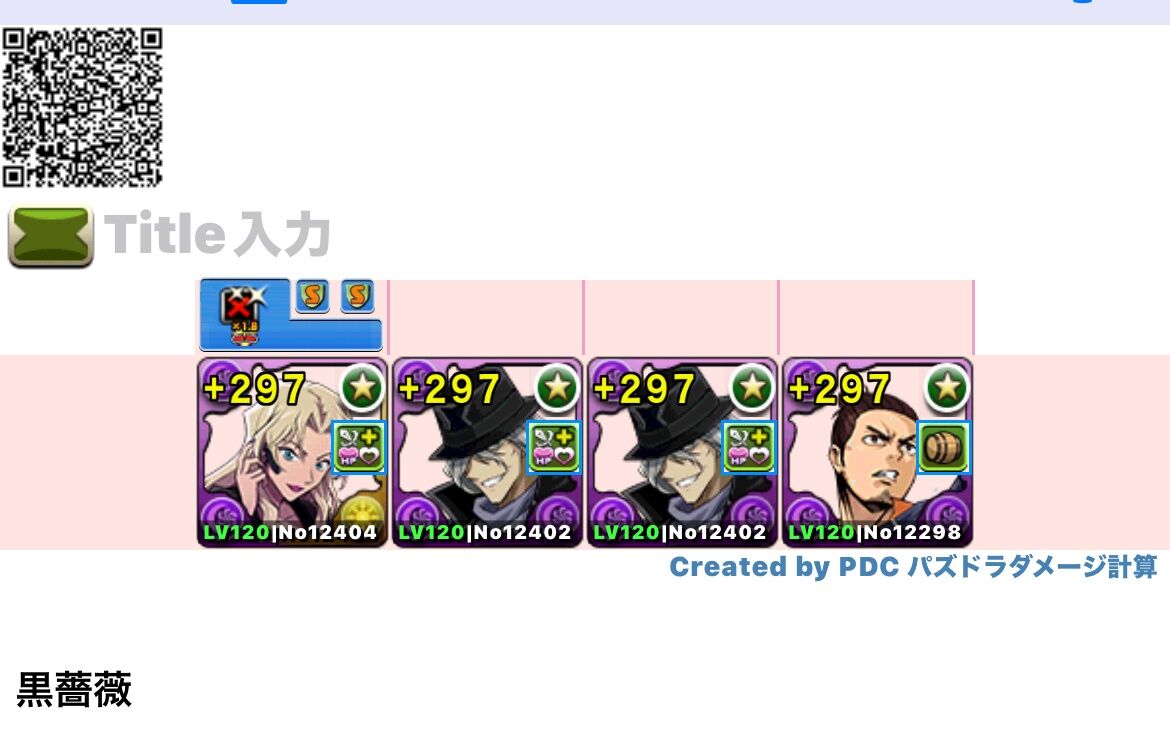This screenshot has height=744, width=1170.
Task: Open monster card No12404 blonde character
Action: pos(292,452)
